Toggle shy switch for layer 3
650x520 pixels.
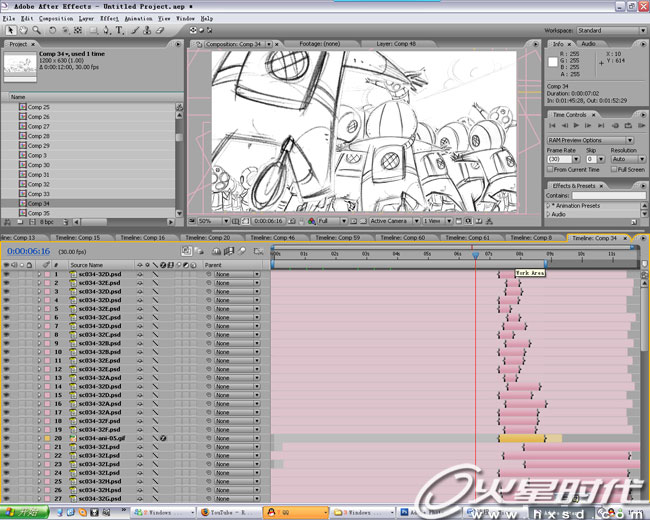(x=140, y=292)
